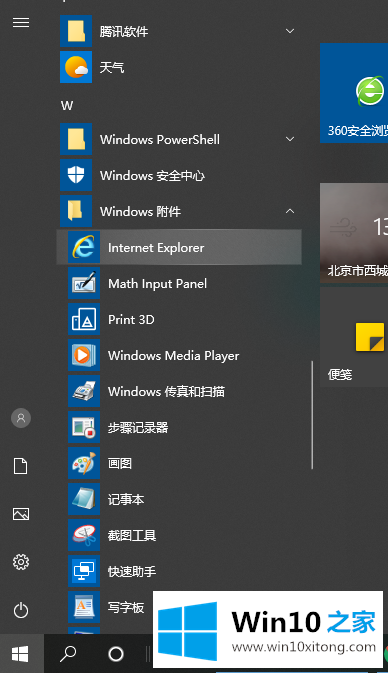The height and width of the screenshot is (673, 388).
Task: Open Windows 传真和扫描 icon
Action: click(x=84, y=391)
